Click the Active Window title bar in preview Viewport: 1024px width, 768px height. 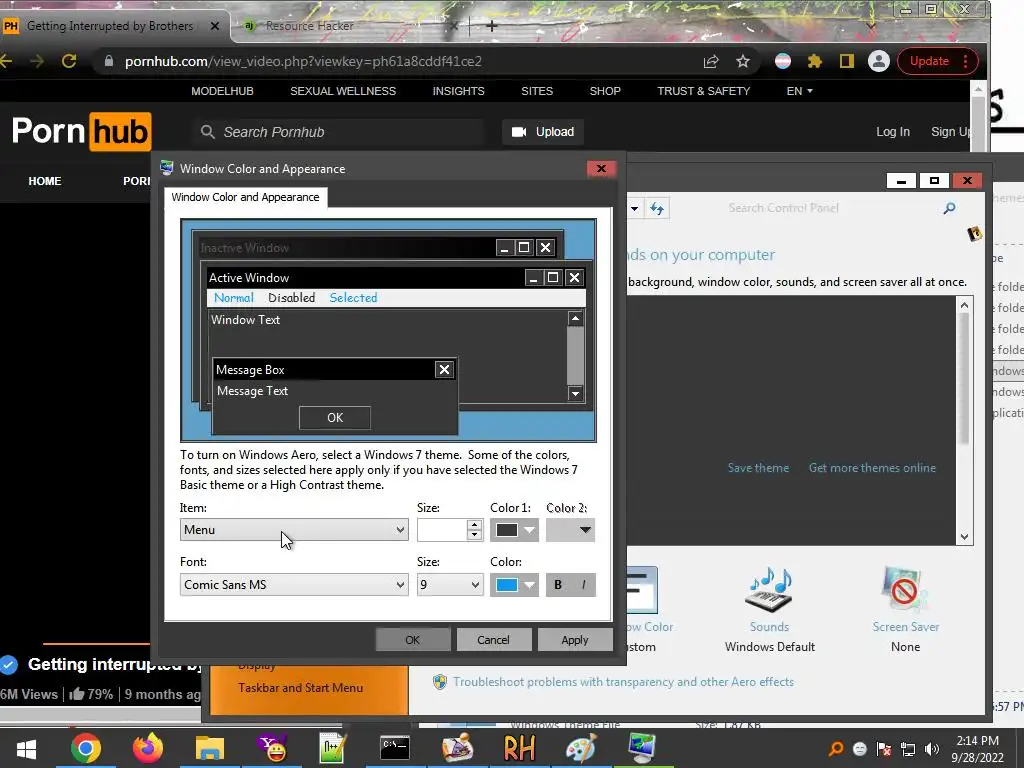coord(366,278)
